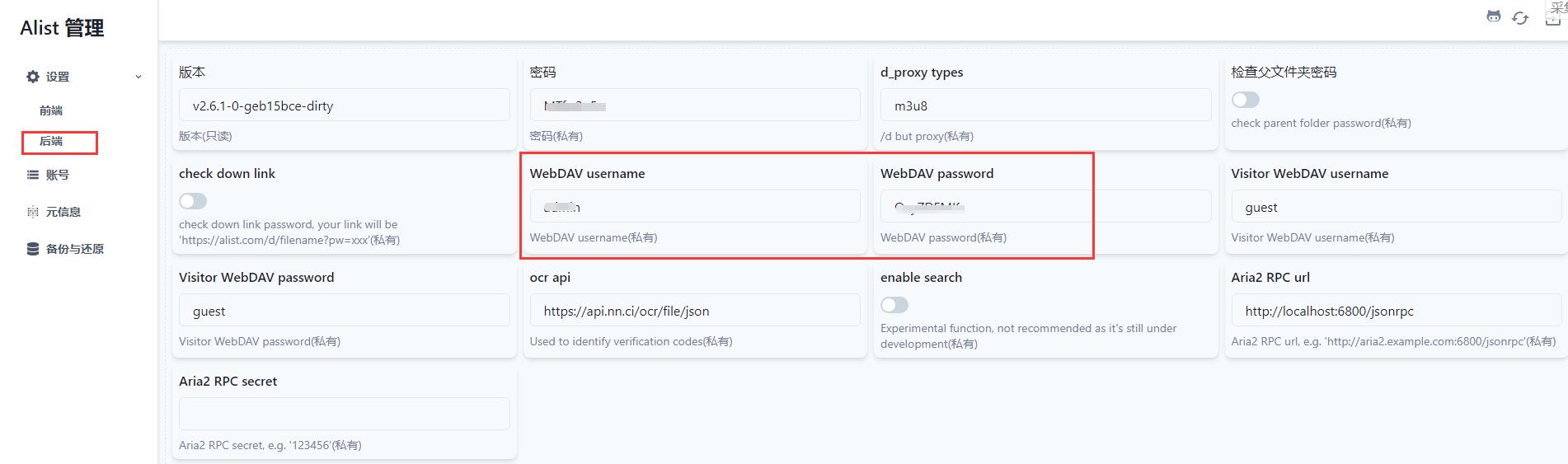Click the 设置 gear icon
Screen dimensions: 1568x464
tap(33, 77)
